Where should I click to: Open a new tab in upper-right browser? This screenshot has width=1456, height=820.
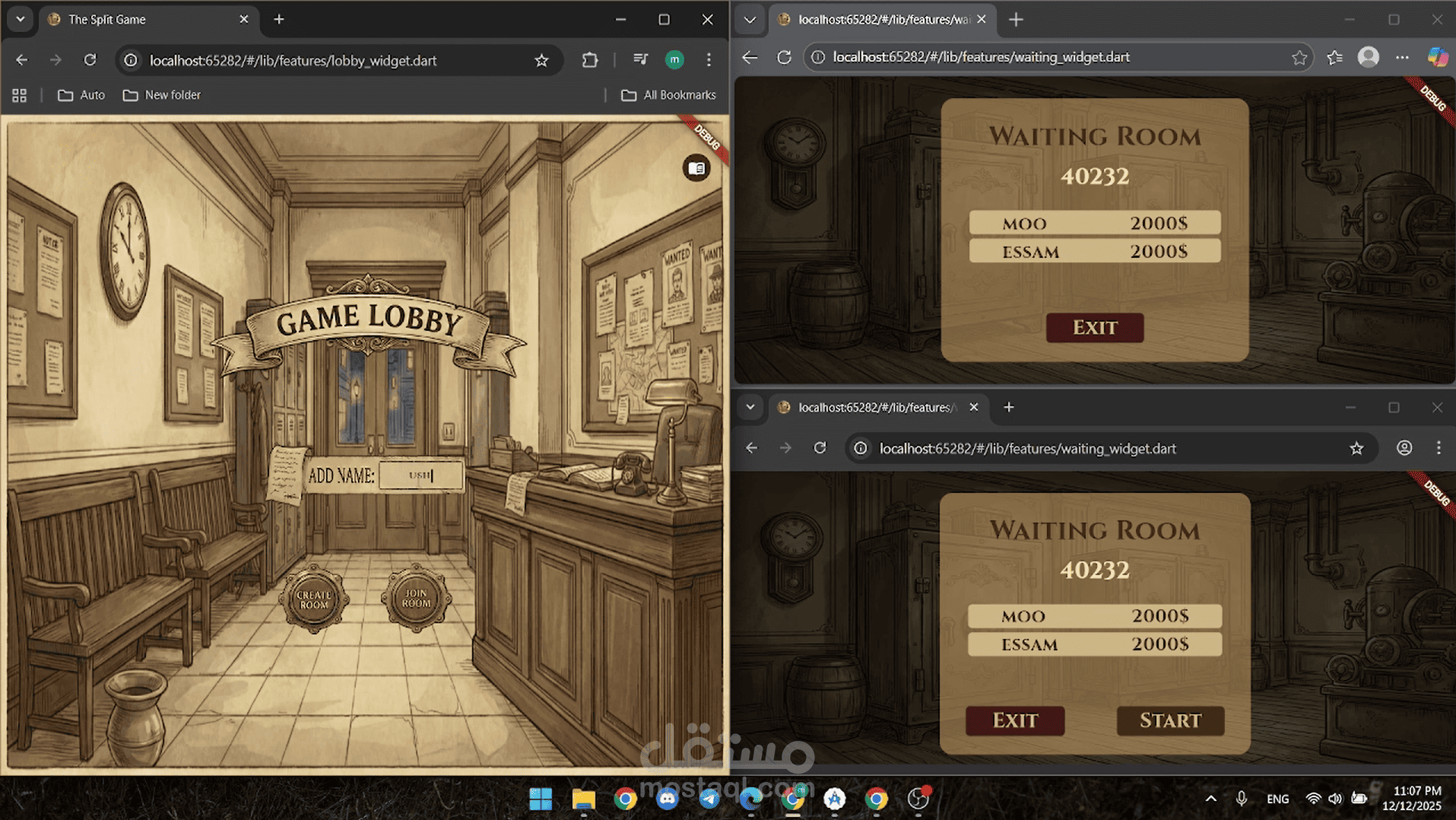tap(1016, 19)
